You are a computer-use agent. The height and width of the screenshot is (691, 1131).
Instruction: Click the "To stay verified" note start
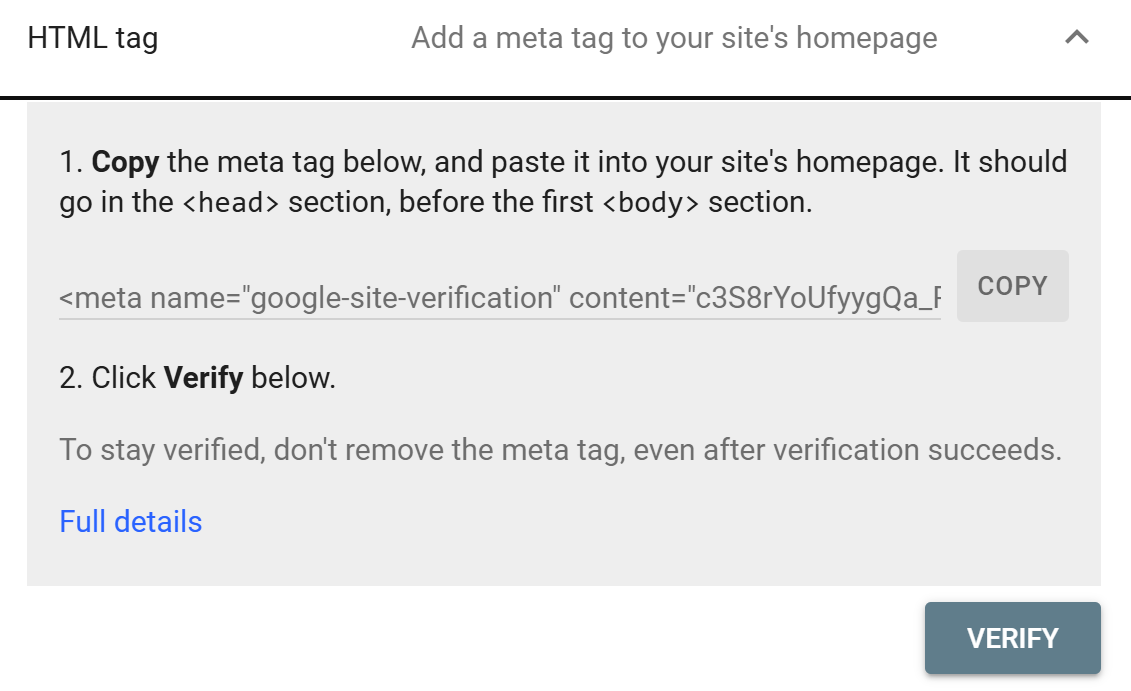tap(158, 450)
